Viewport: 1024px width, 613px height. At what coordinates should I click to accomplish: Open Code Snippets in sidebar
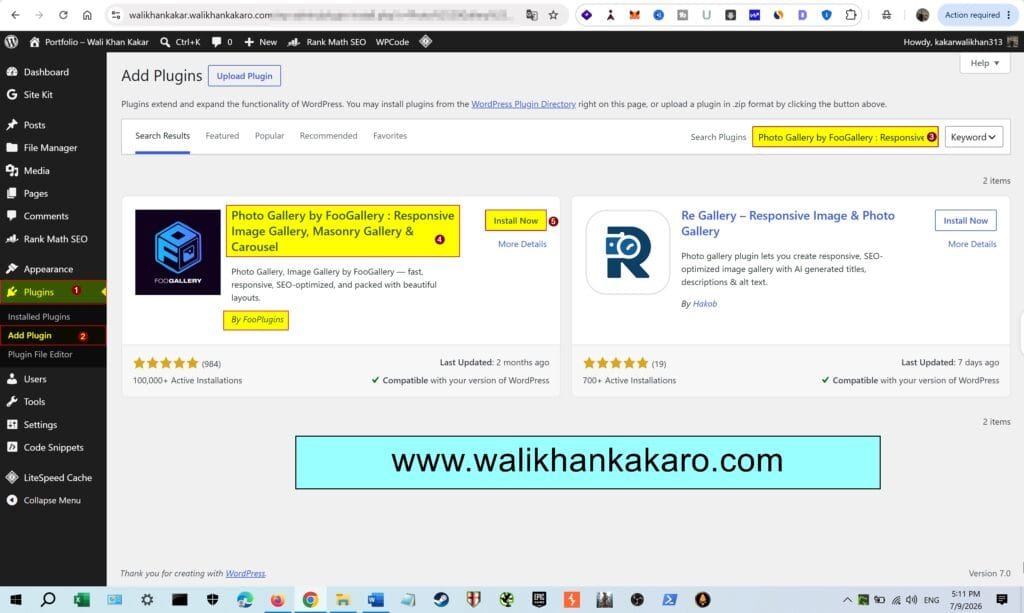pos(53,447)
